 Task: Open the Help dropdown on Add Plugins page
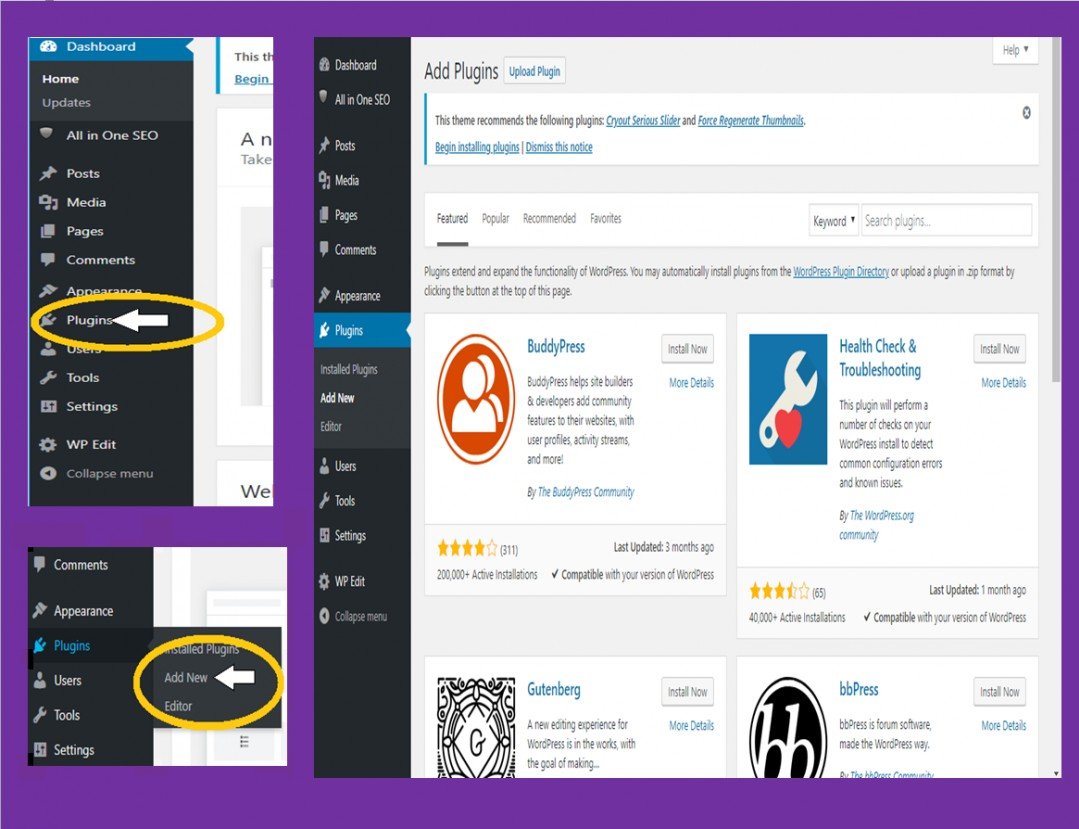point(1015,50)
